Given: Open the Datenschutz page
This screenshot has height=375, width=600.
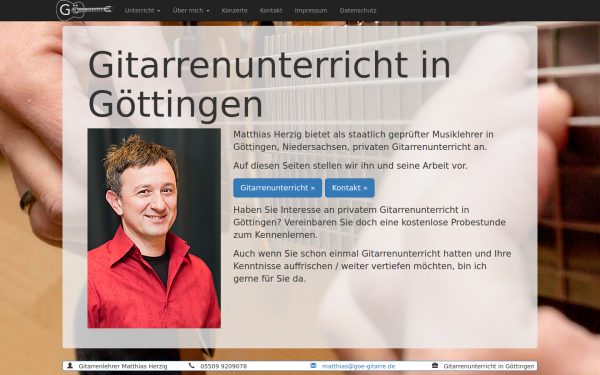Looking at the screenshot, I should (x=358, y=11).
